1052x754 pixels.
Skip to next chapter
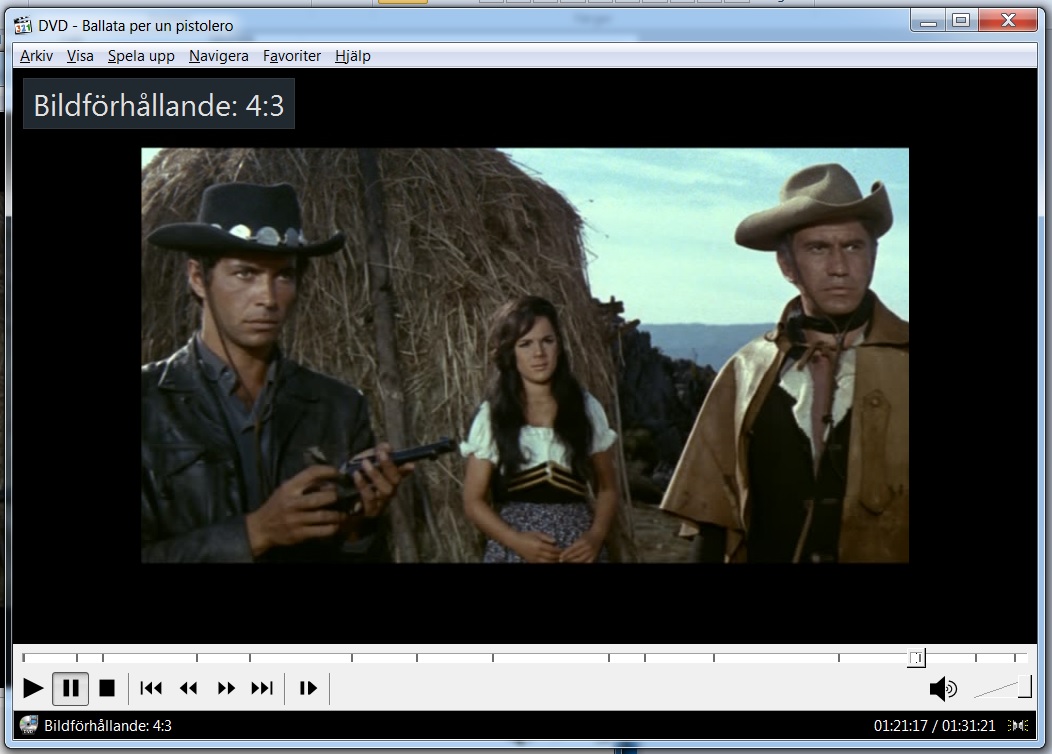(262, 688)
